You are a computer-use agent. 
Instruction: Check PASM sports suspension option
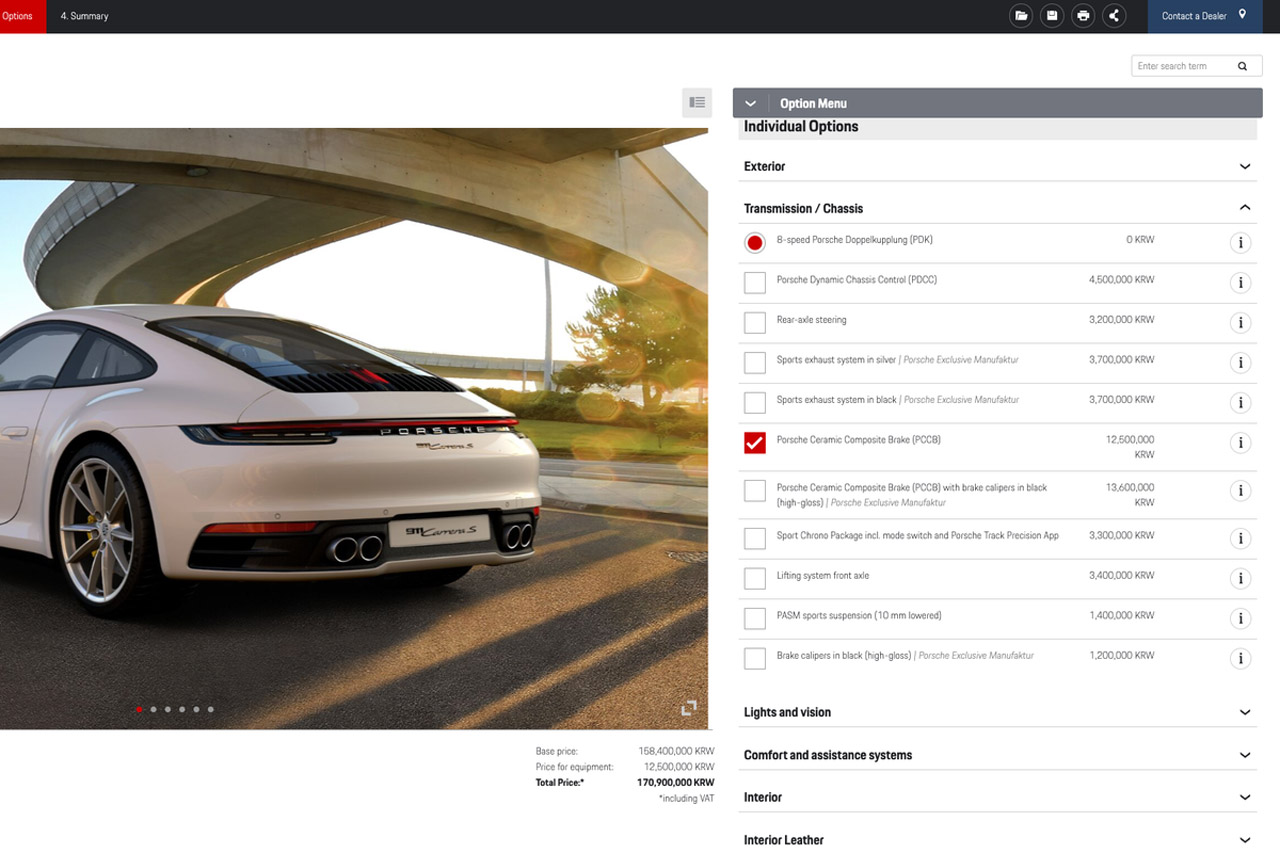(x=755, y=619)
